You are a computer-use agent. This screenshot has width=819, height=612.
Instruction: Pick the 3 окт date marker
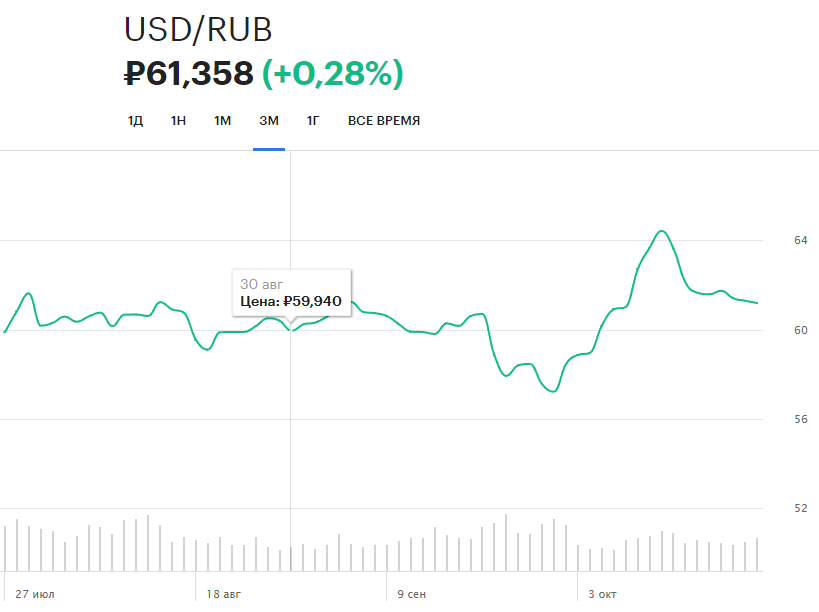603,594
